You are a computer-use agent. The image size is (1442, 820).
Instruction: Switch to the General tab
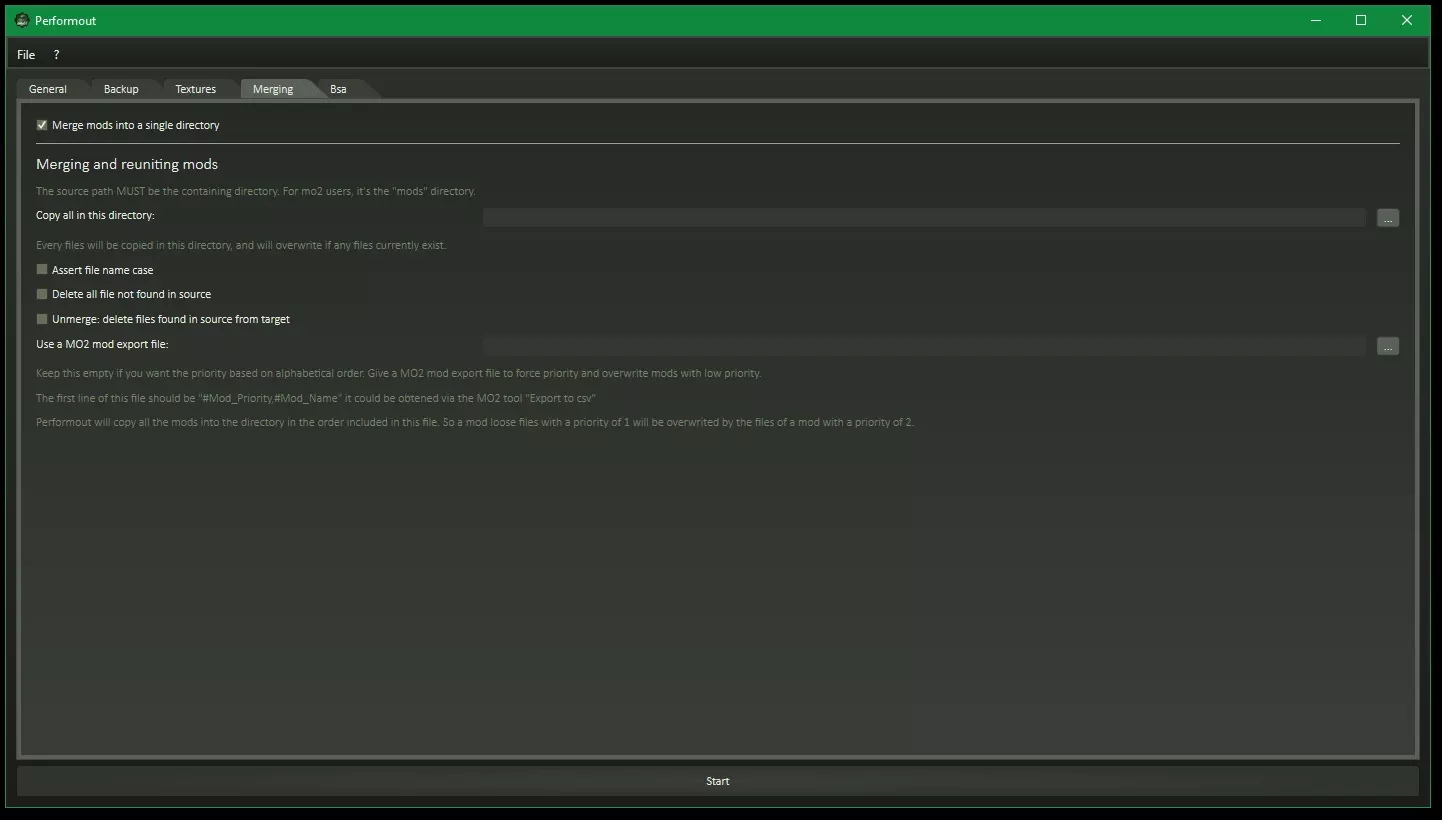click(x=48, y=89)
